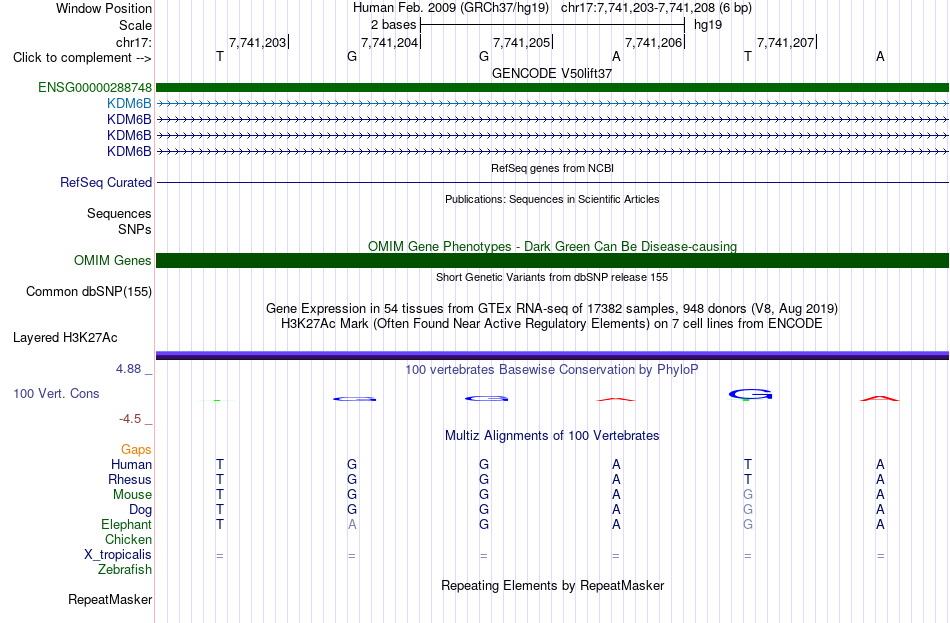Click chr17:7,741,203-7,741,208 position text

tap(656, 8)
